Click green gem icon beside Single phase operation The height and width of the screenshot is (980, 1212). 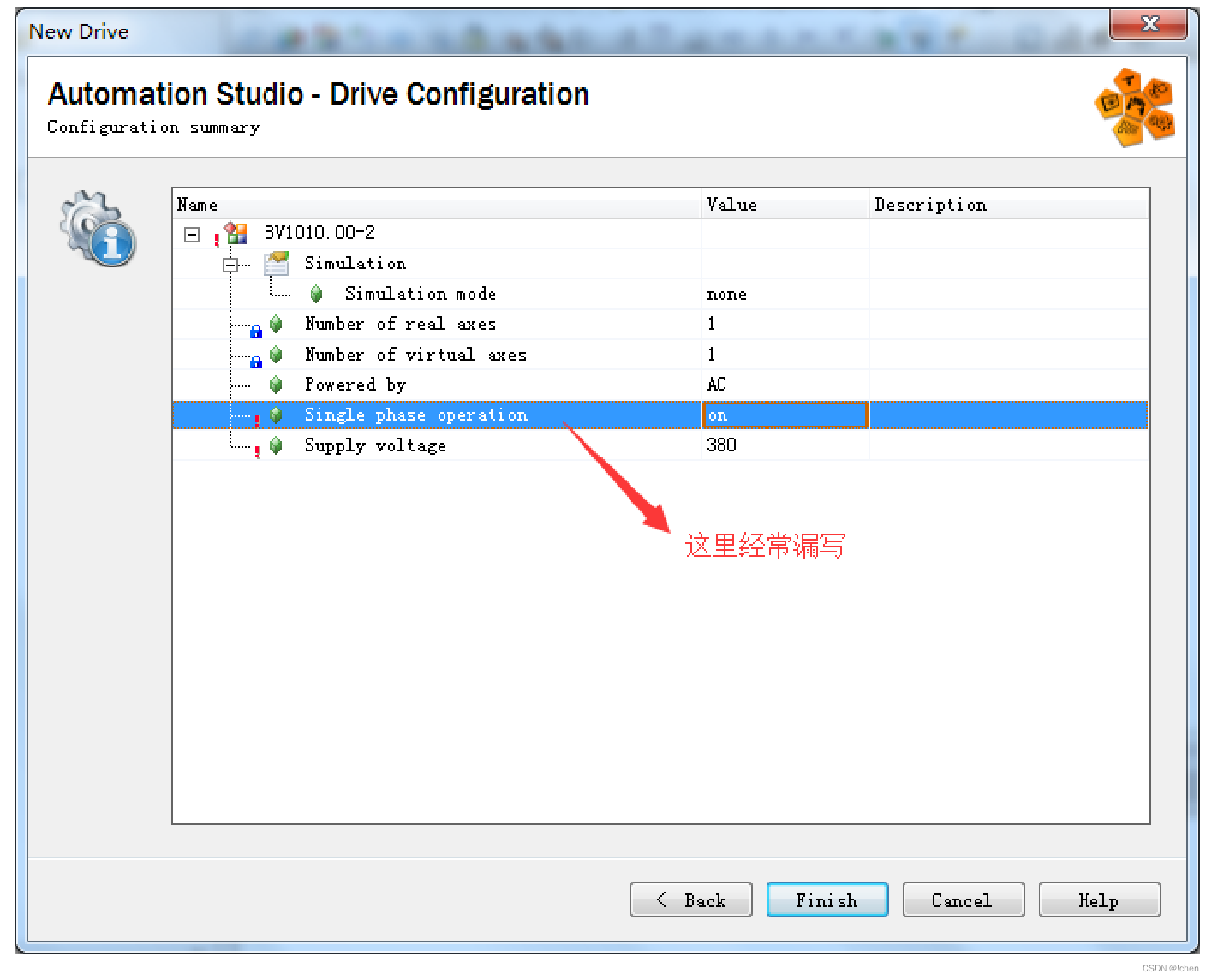tap(276, 415)
